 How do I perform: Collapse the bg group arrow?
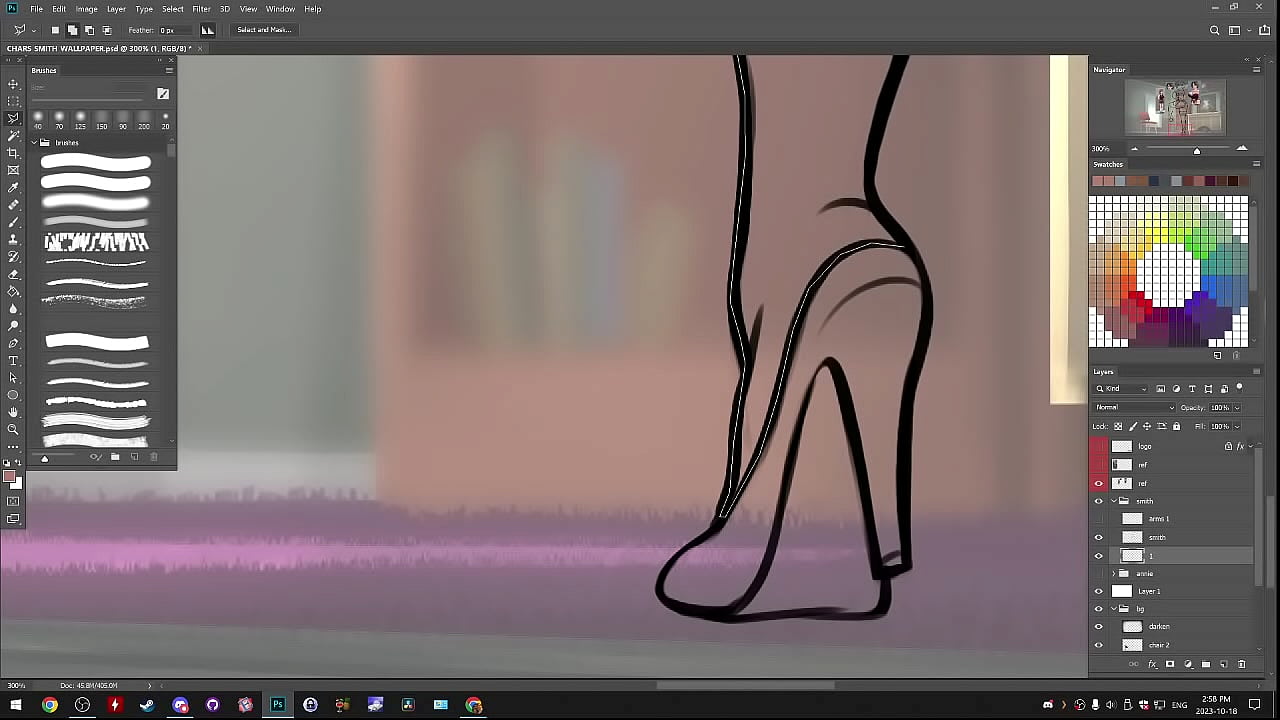pyautogui.click(x=1114, y=609)
